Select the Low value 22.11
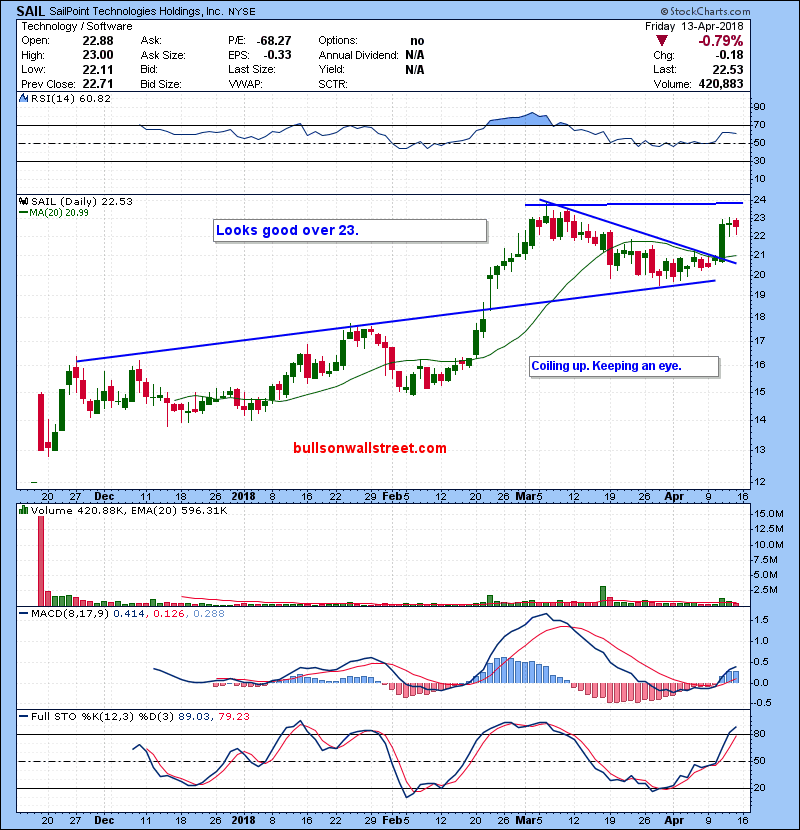 (98, 69)
